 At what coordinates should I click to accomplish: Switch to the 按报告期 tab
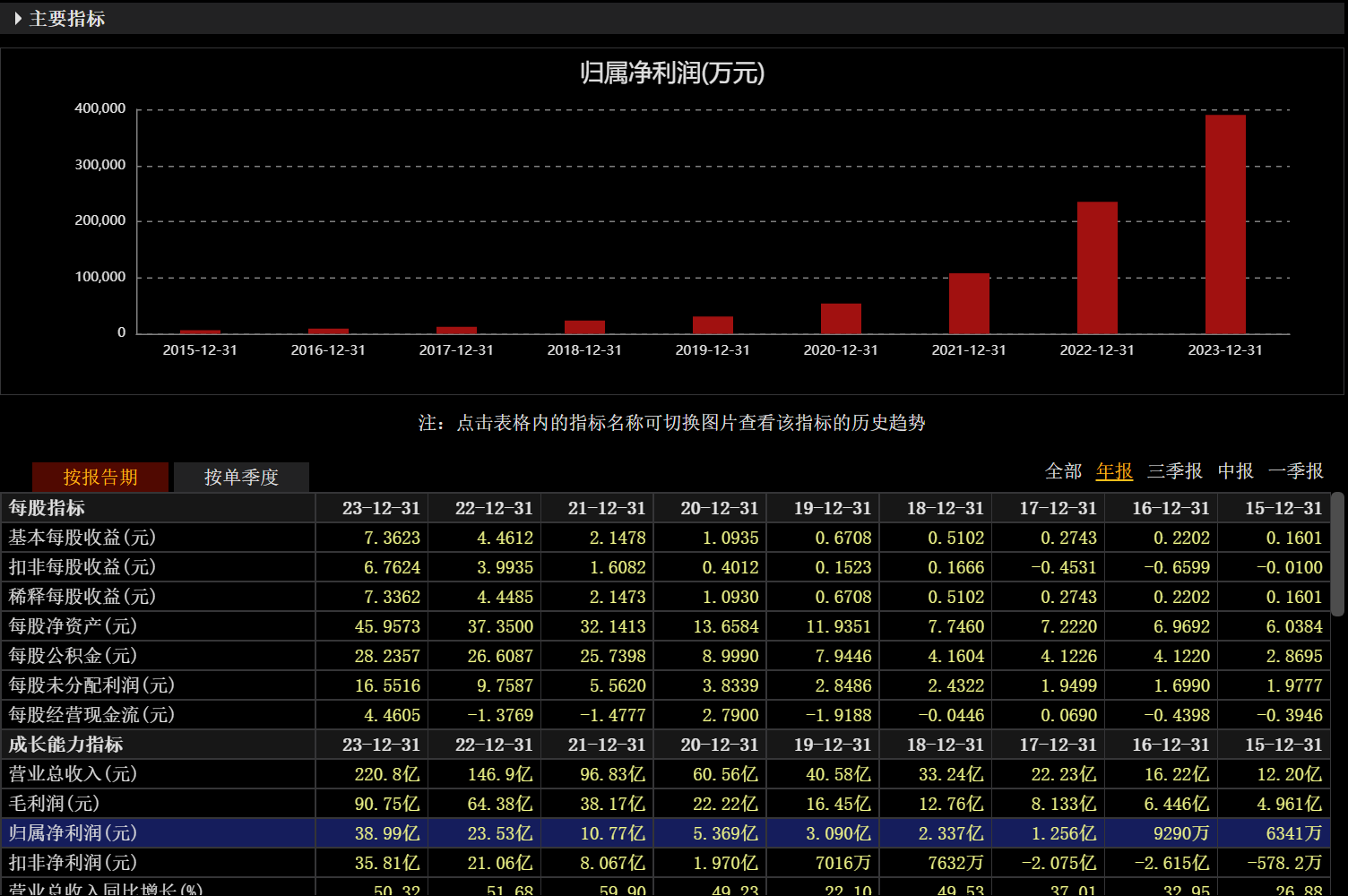coord(100,477)
